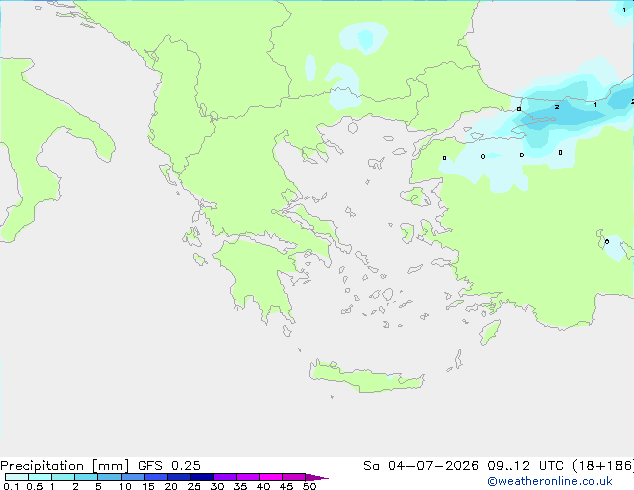Screen dimensions: 634x490
Task: Choose the 2–5 mm legend color swatch
Action: pos(86,477)
